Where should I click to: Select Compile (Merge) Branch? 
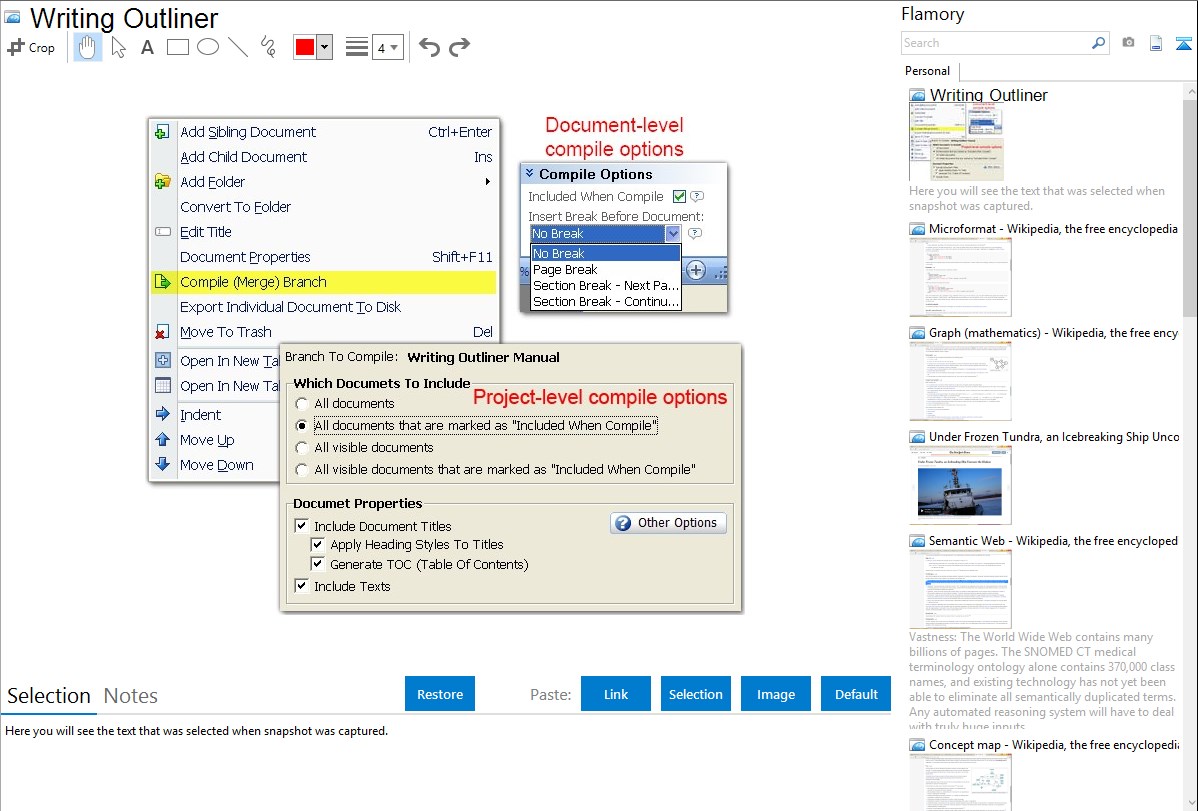point(324,282)
